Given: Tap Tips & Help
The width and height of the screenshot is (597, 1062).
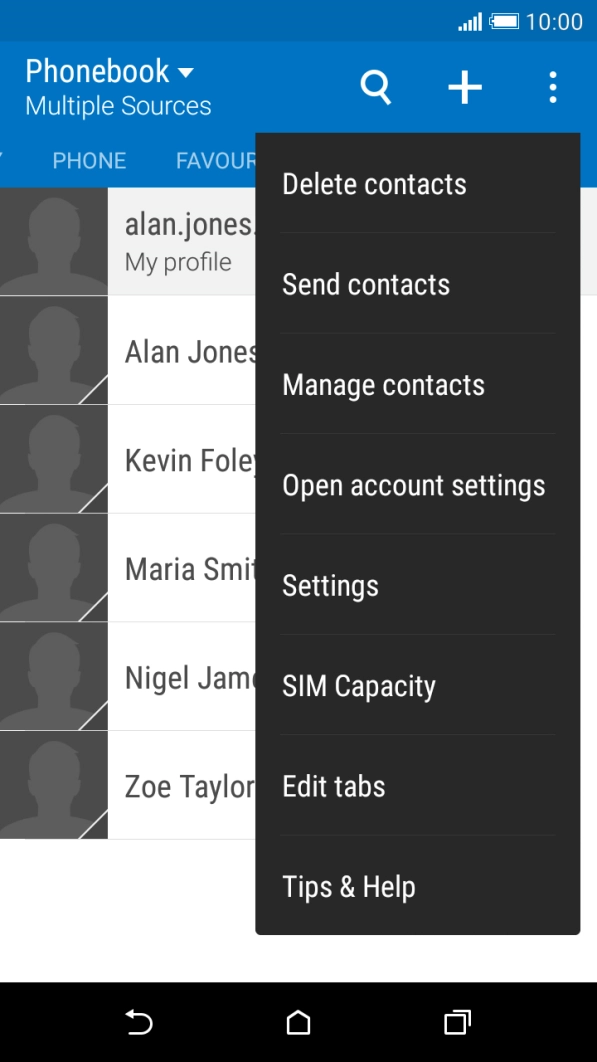Looking at the screenshot, I should tap(348, 886).
